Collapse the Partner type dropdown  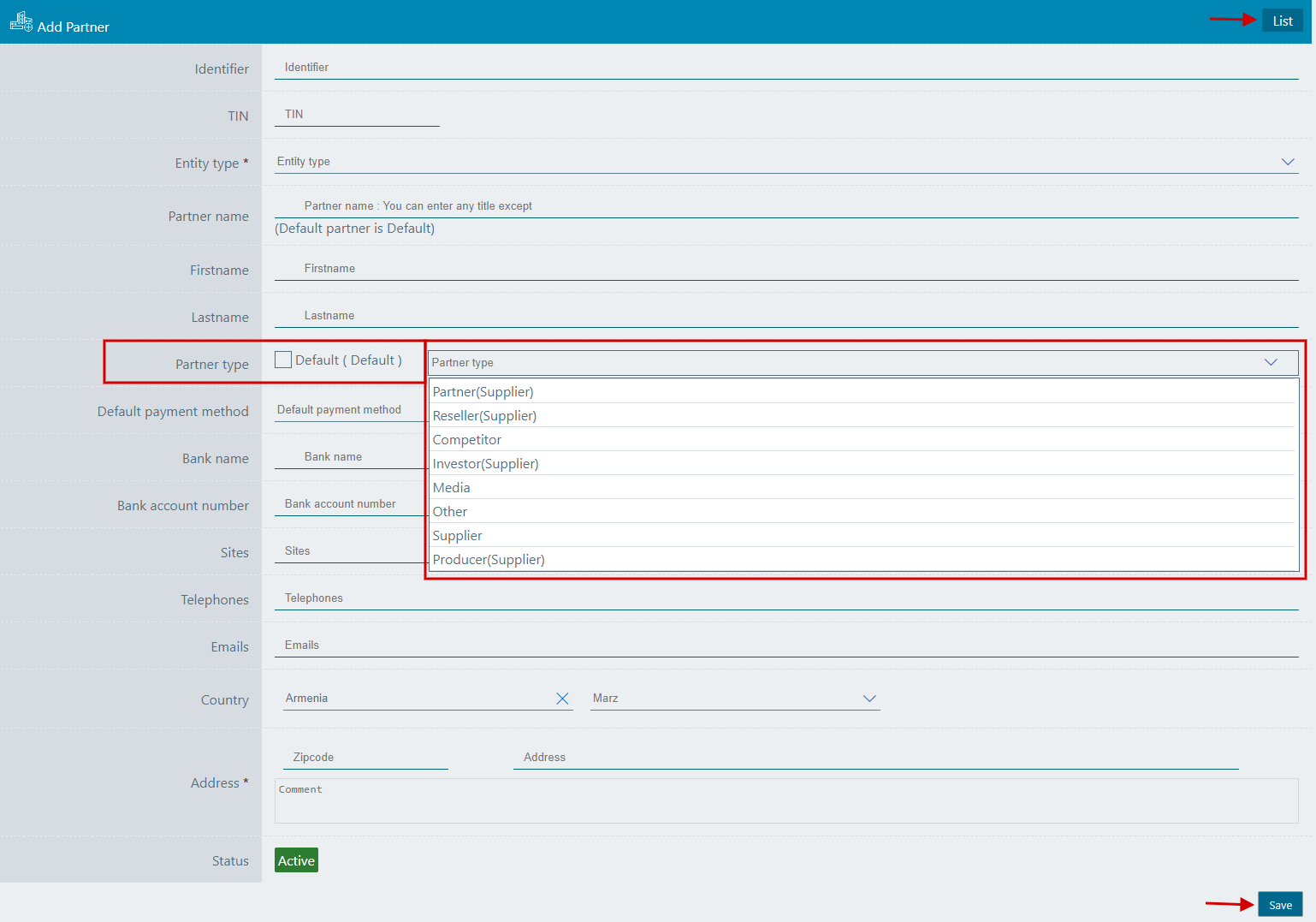coord(1271,362)
